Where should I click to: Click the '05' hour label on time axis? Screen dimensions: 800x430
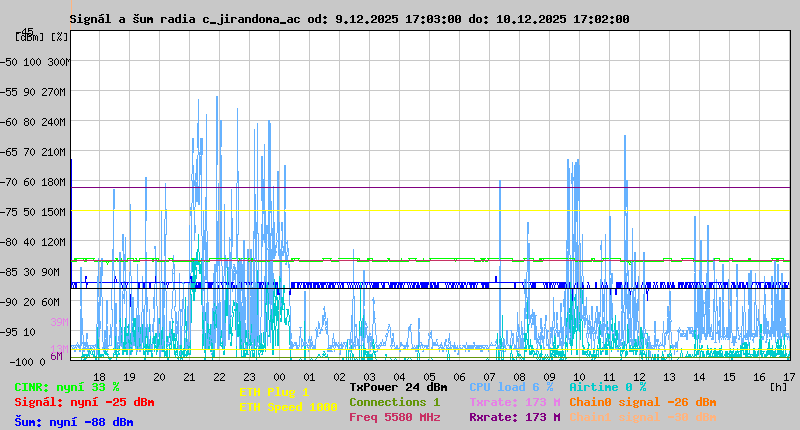coord(430,377)
